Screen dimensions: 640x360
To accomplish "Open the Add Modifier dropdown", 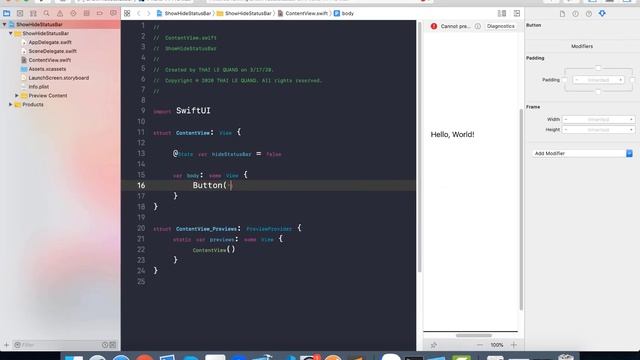I will (x=582, y=153).
